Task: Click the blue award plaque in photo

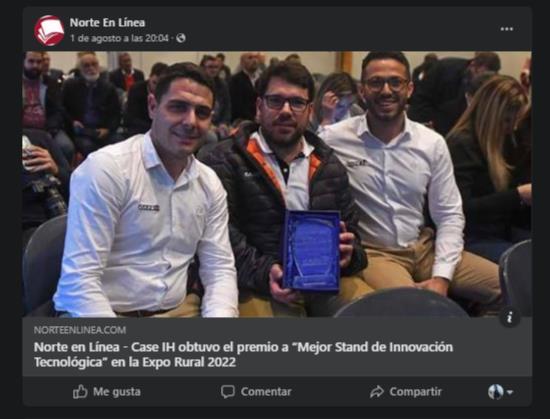Action: point(311,251)
